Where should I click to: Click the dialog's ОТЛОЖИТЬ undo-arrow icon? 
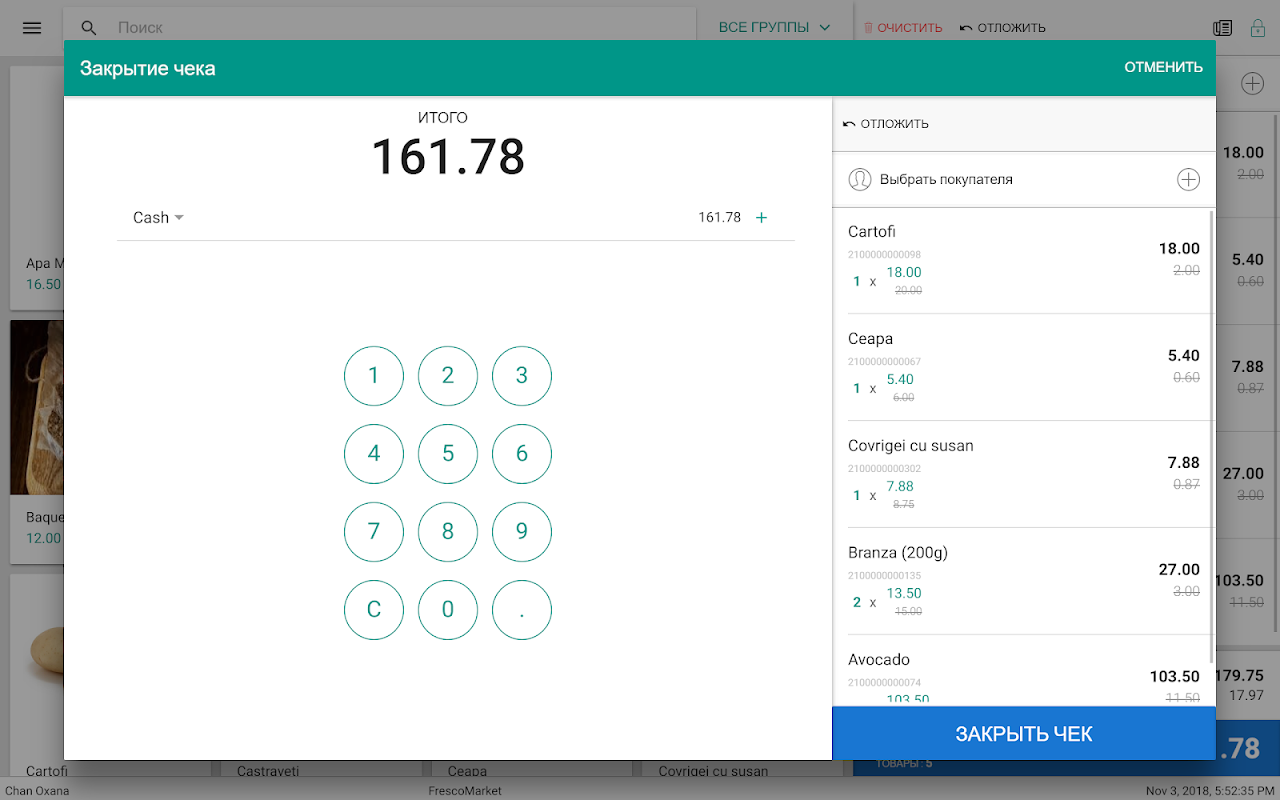pos(849,124)
